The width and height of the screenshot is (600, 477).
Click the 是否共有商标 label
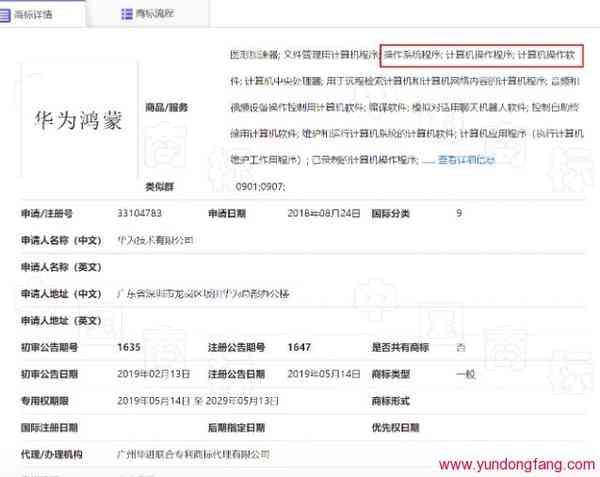coord(400,347)
